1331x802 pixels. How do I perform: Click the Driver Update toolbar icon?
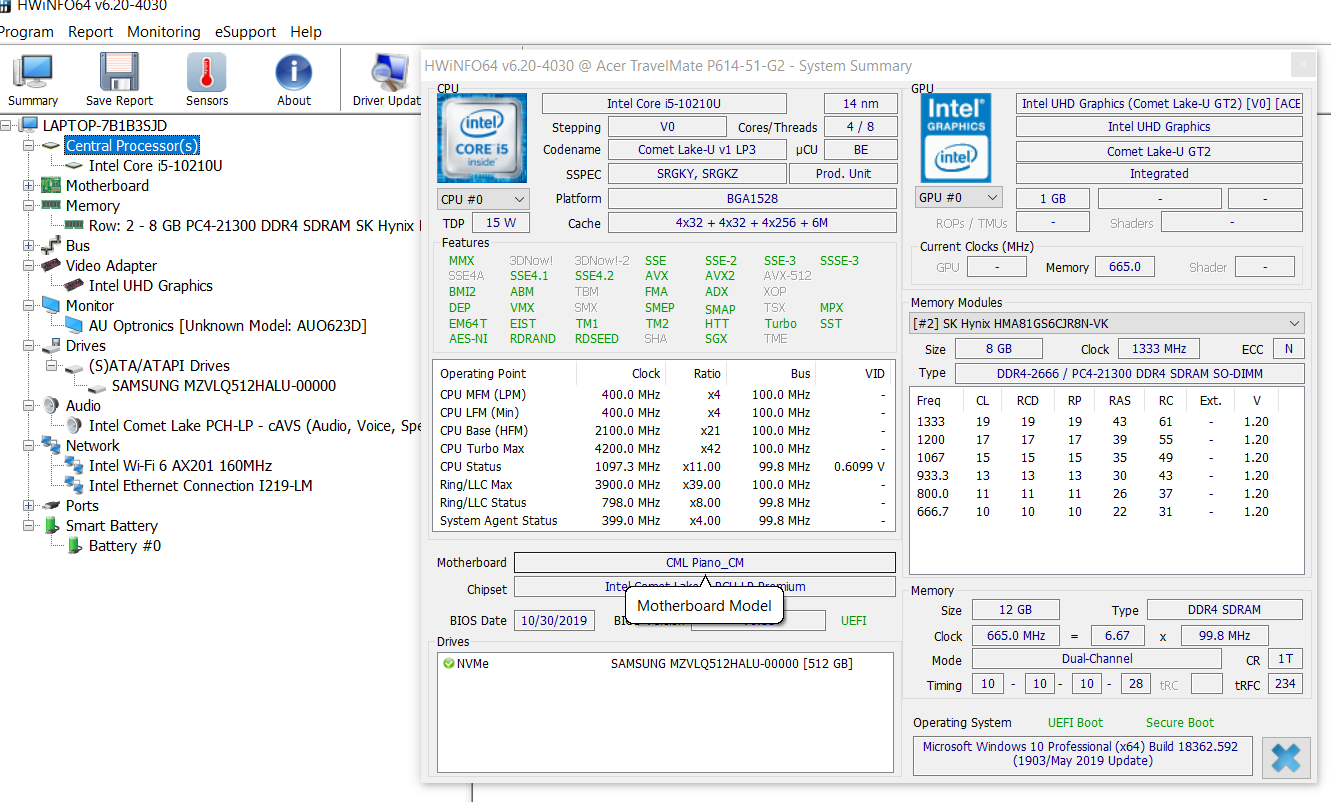(x=387, y=80)
